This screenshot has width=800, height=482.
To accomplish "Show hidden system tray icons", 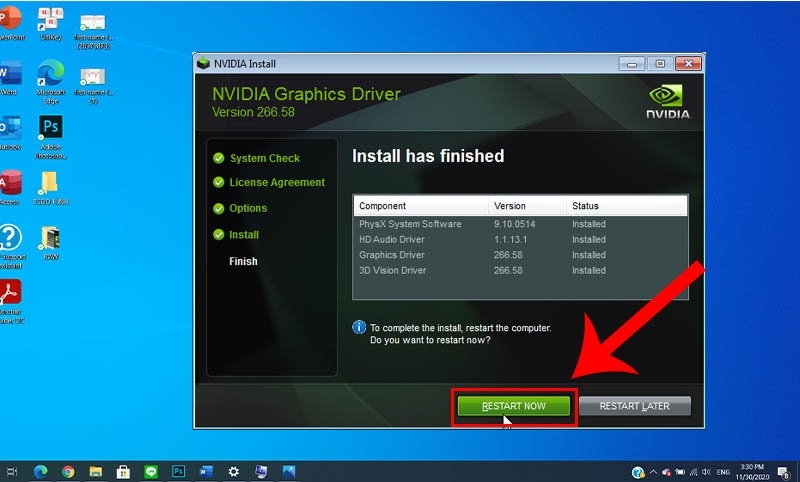I will click(x=653, y=472).
